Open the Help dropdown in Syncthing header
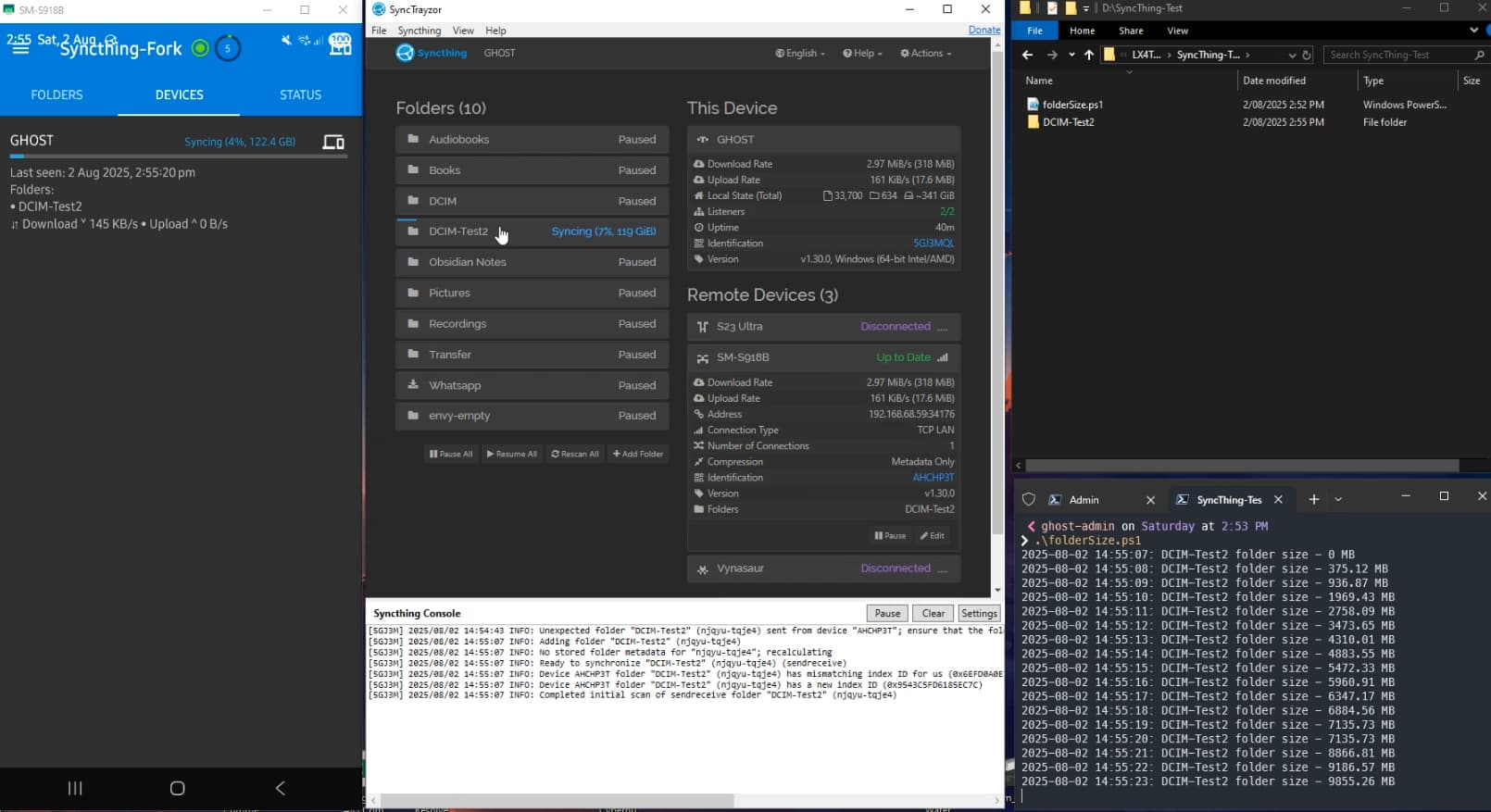 pyautogui.click(x=862, y=54)
